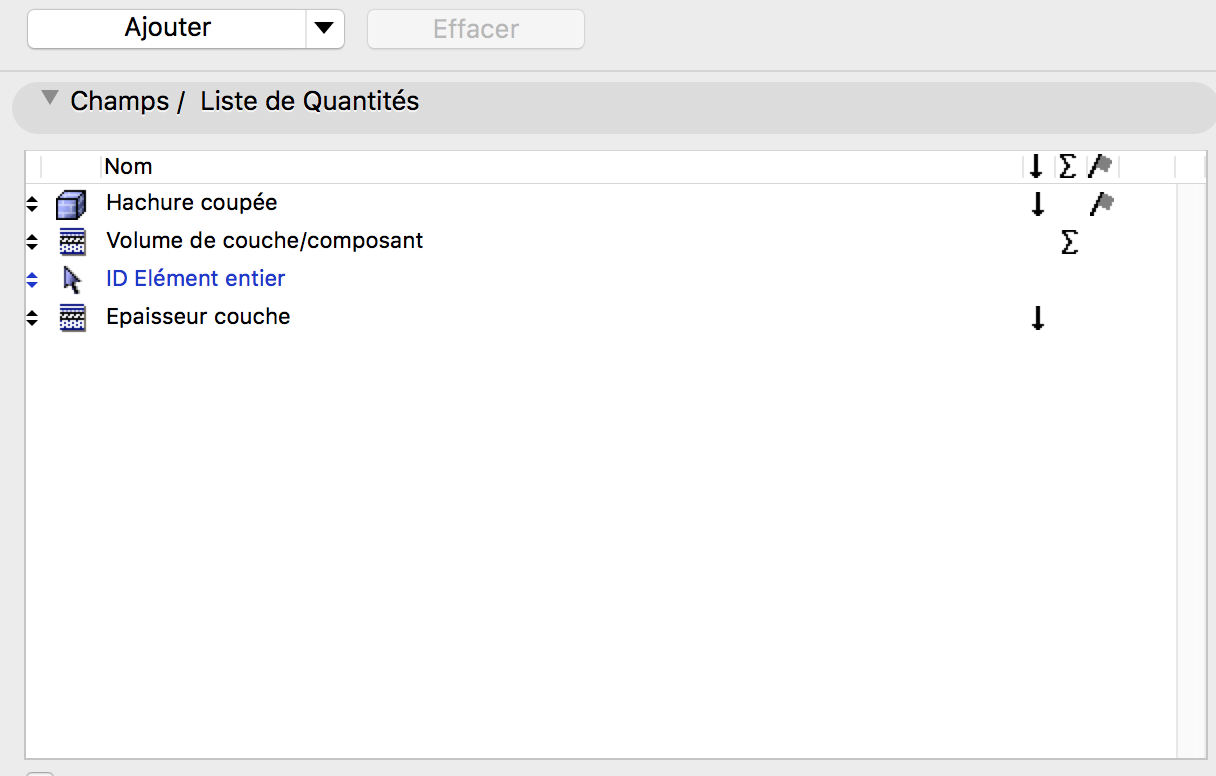Toggle the sort arrow on Epaisseur couche row

tap(1037, 318)
